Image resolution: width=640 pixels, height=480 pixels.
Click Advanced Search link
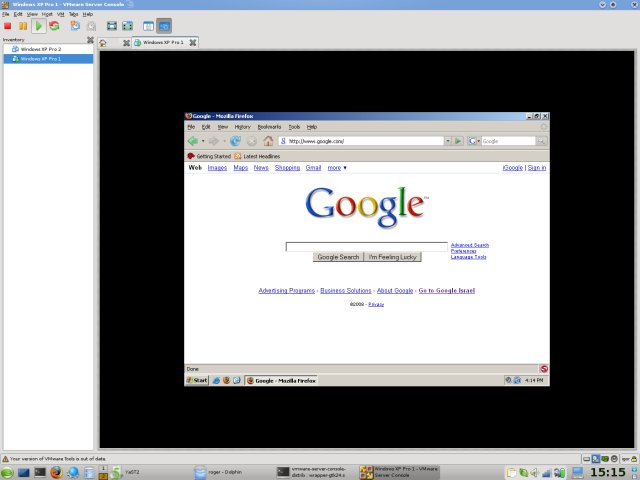470,245
